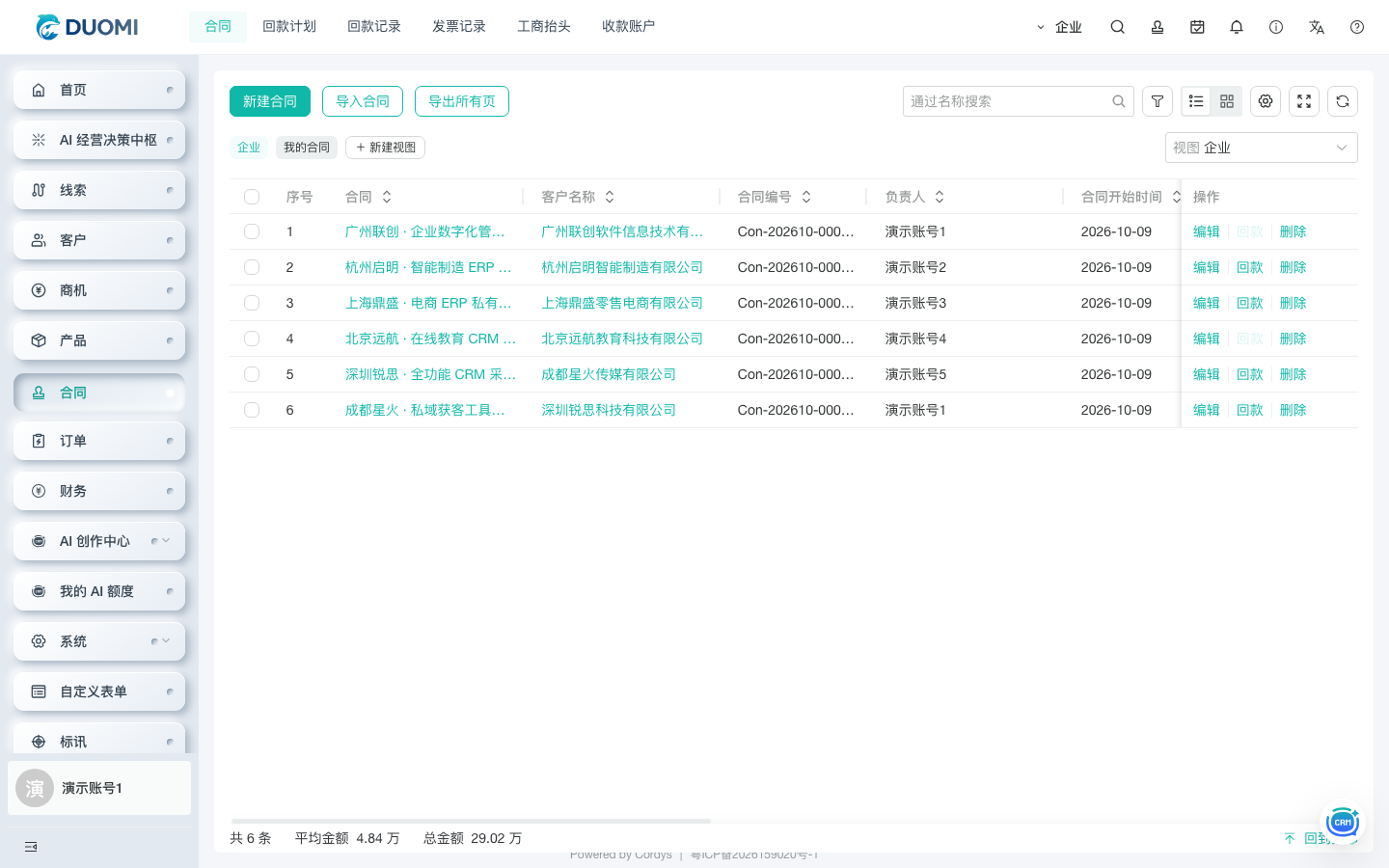This screenshot has height=868, width=1389.
Task: Click the horizontal table scrollbar
Action: click(x=471, y=821)
